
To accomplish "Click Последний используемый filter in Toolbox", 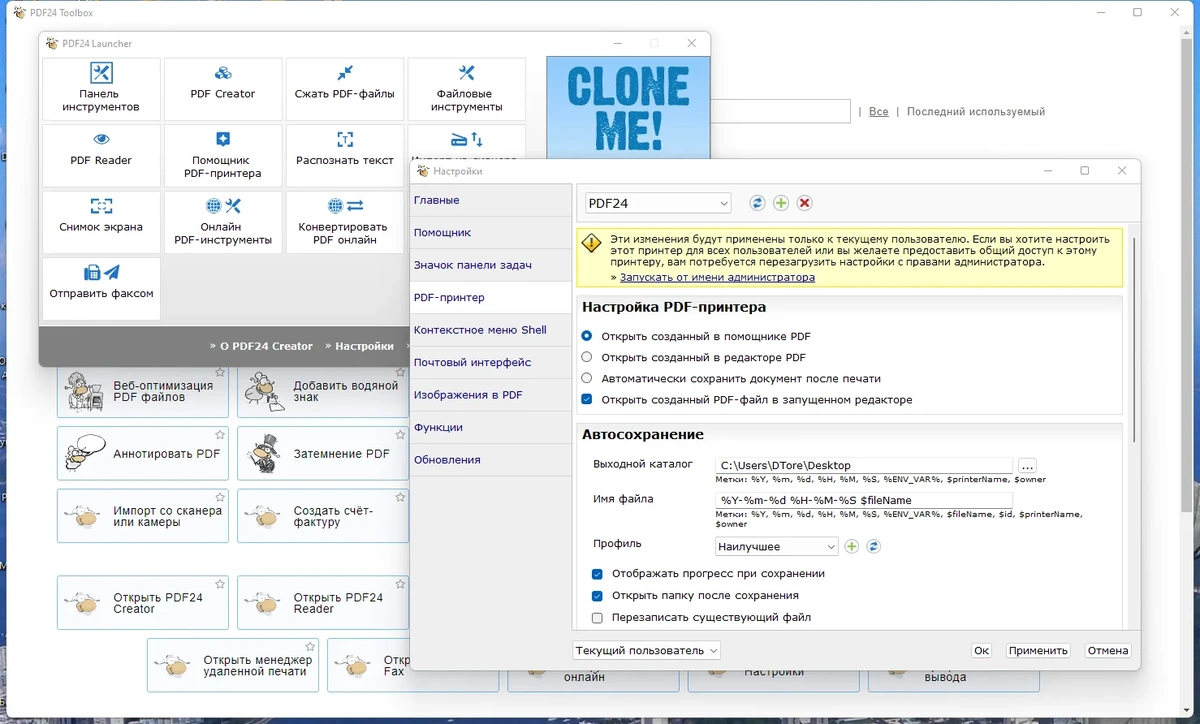I will coord(975,112).
